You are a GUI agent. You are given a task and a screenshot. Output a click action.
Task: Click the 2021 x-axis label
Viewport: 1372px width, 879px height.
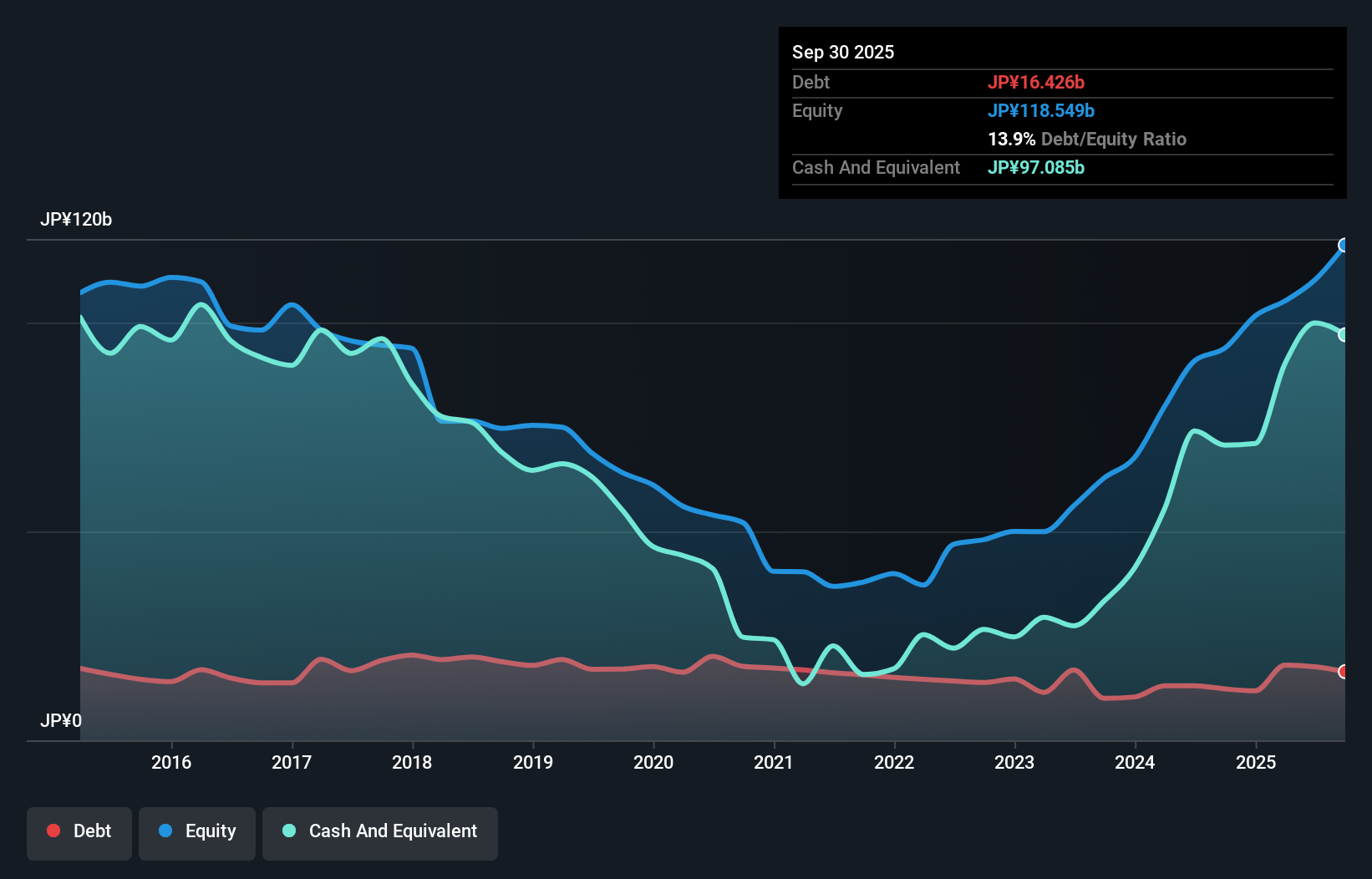tap(774, 762)
